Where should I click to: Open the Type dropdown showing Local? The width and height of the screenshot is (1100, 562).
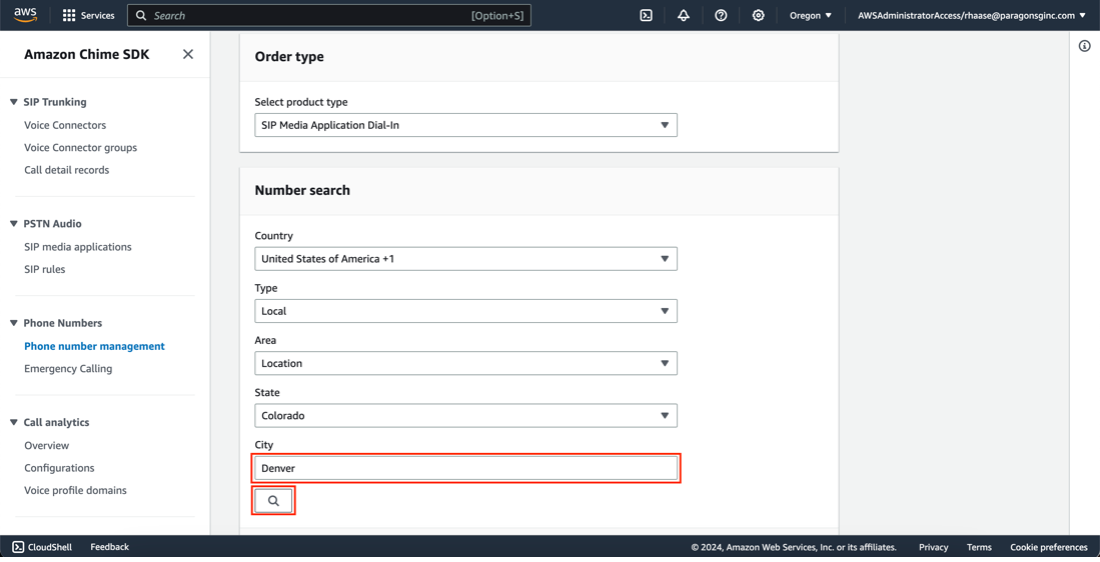click(466, 311)
